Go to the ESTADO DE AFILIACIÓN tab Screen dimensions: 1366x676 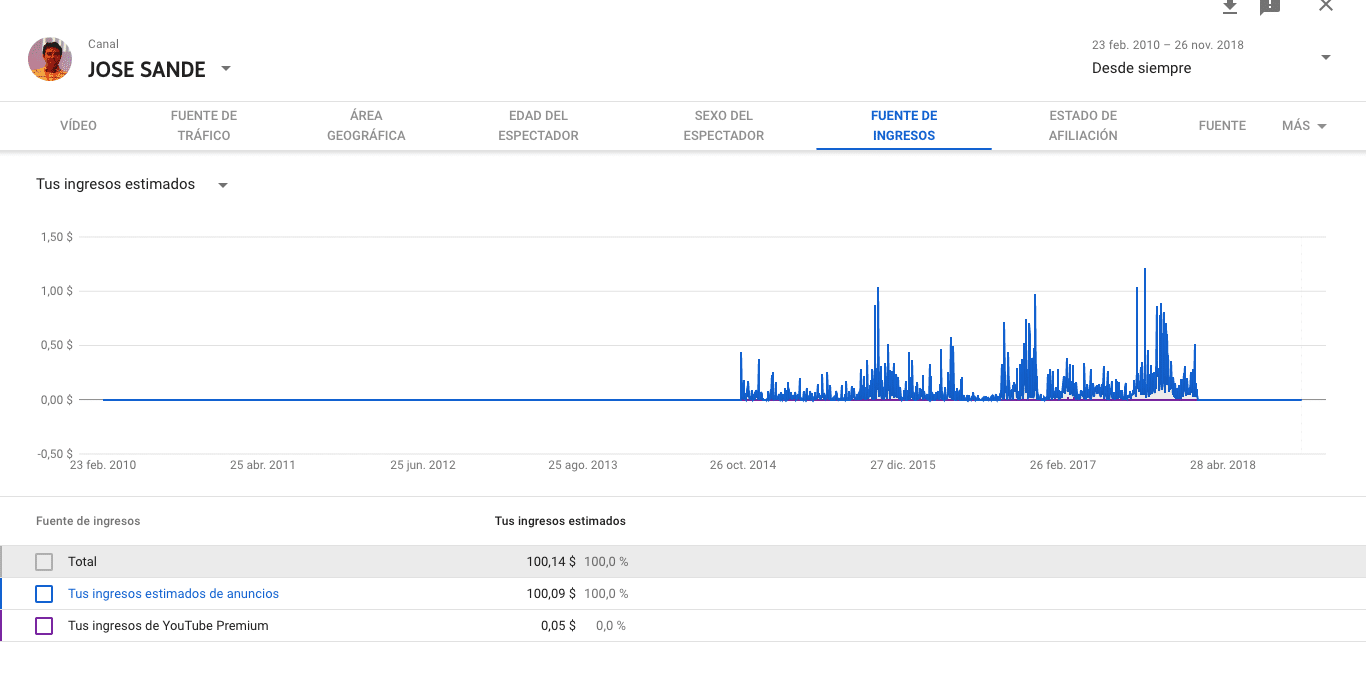point(1083,126)
